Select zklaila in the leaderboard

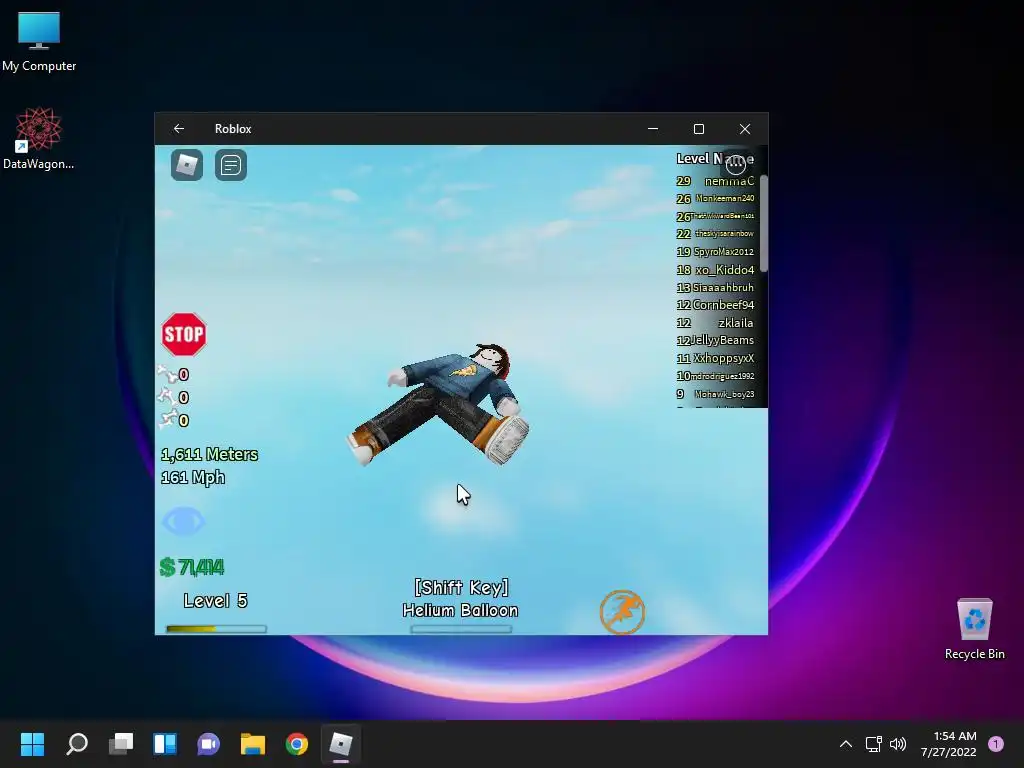point(736,323)
